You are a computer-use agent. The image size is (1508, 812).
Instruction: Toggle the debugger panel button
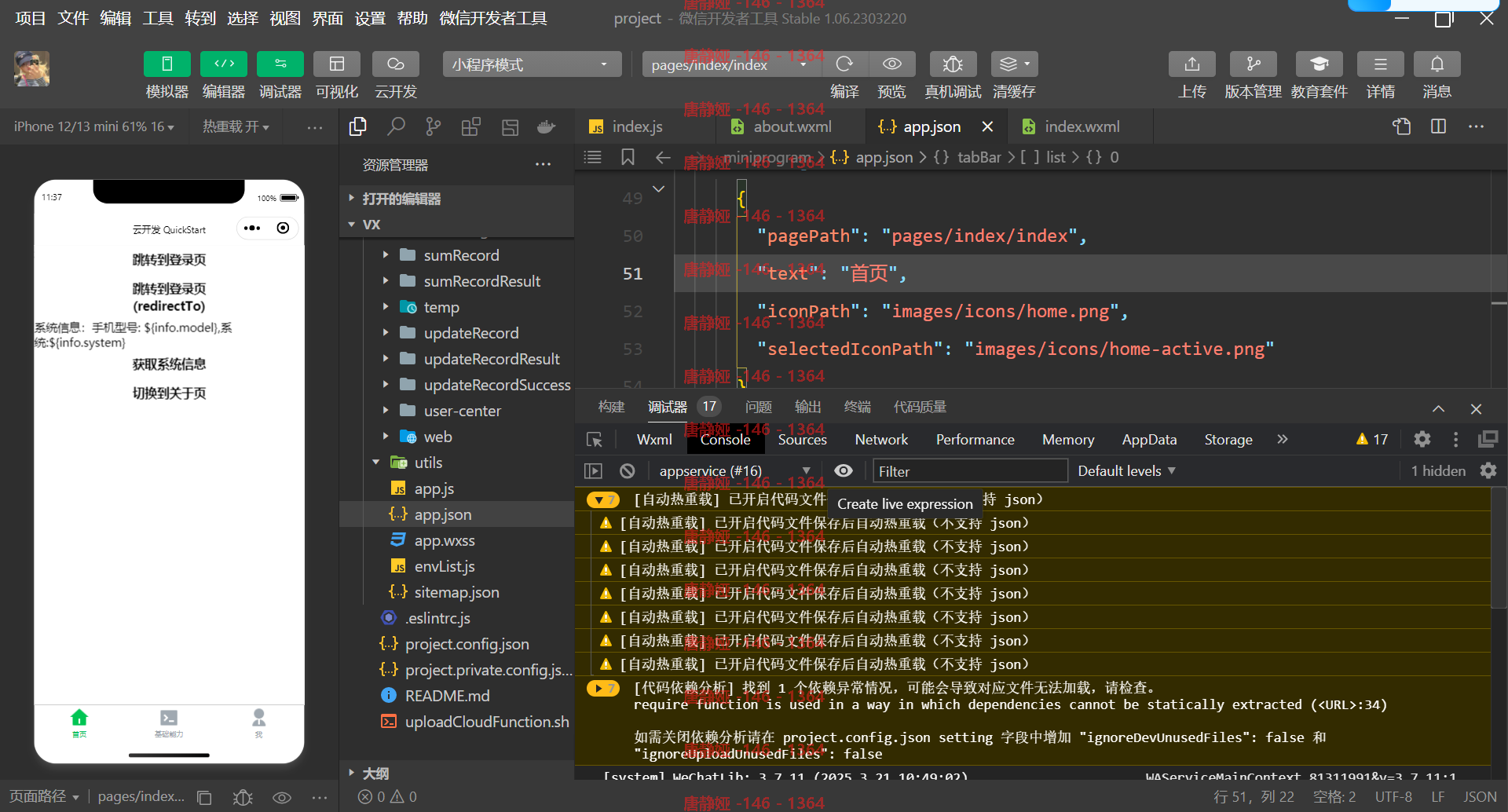pyautogui.click(x=280, y=64)
